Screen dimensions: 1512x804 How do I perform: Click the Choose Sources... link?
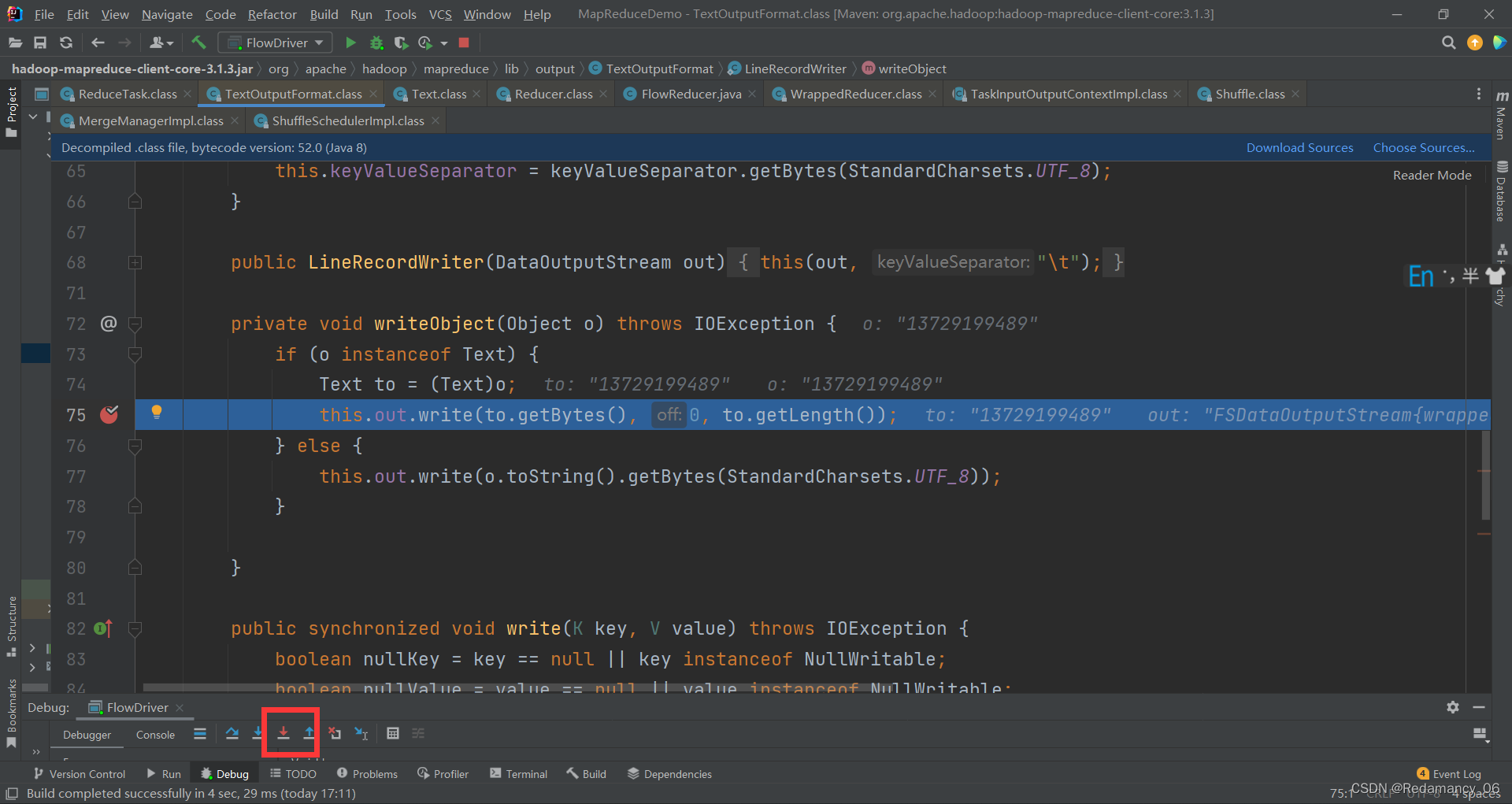tap(1424, 147)
